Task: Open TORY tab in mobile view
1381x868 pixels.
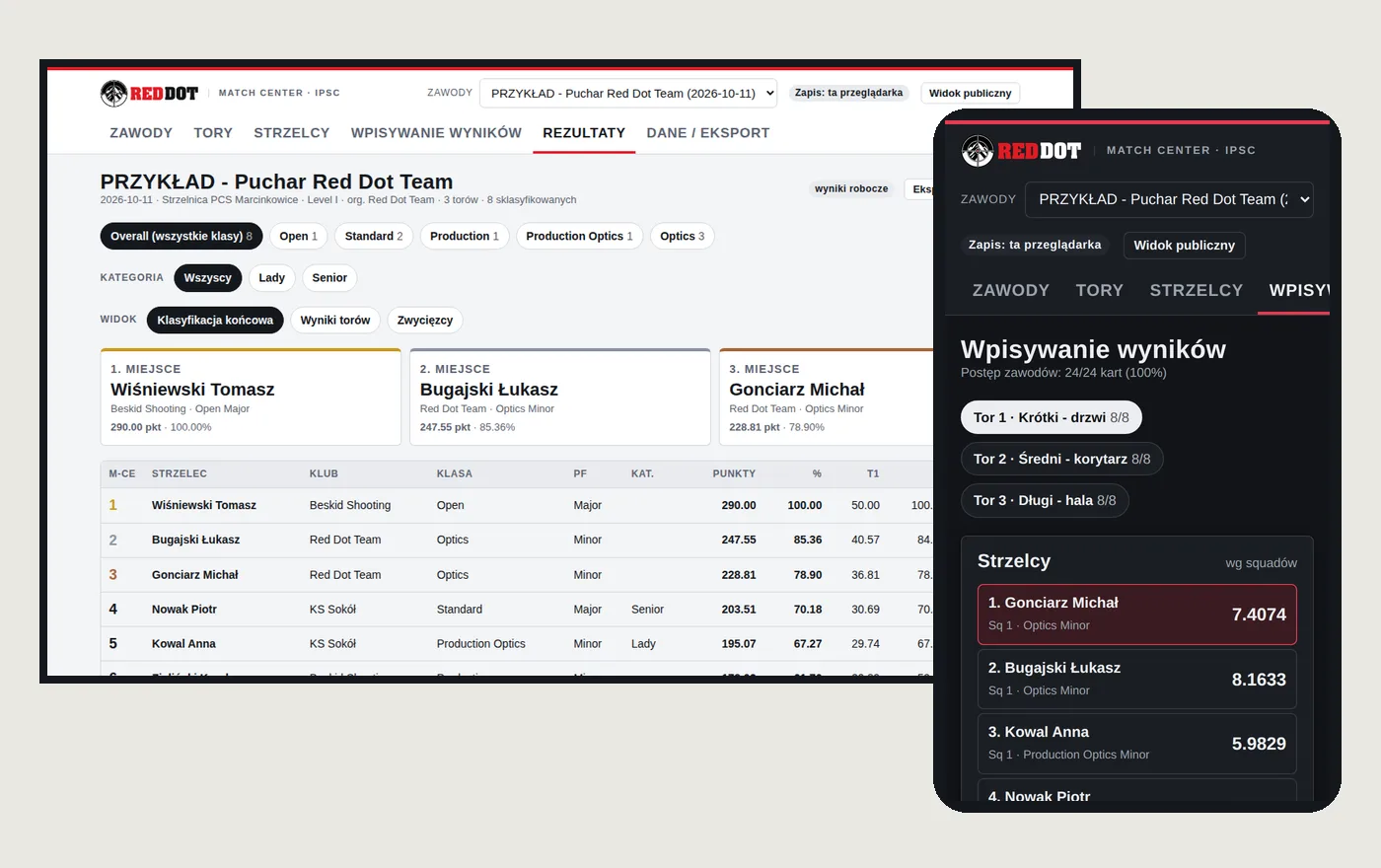Action: tap(1100, 290)
